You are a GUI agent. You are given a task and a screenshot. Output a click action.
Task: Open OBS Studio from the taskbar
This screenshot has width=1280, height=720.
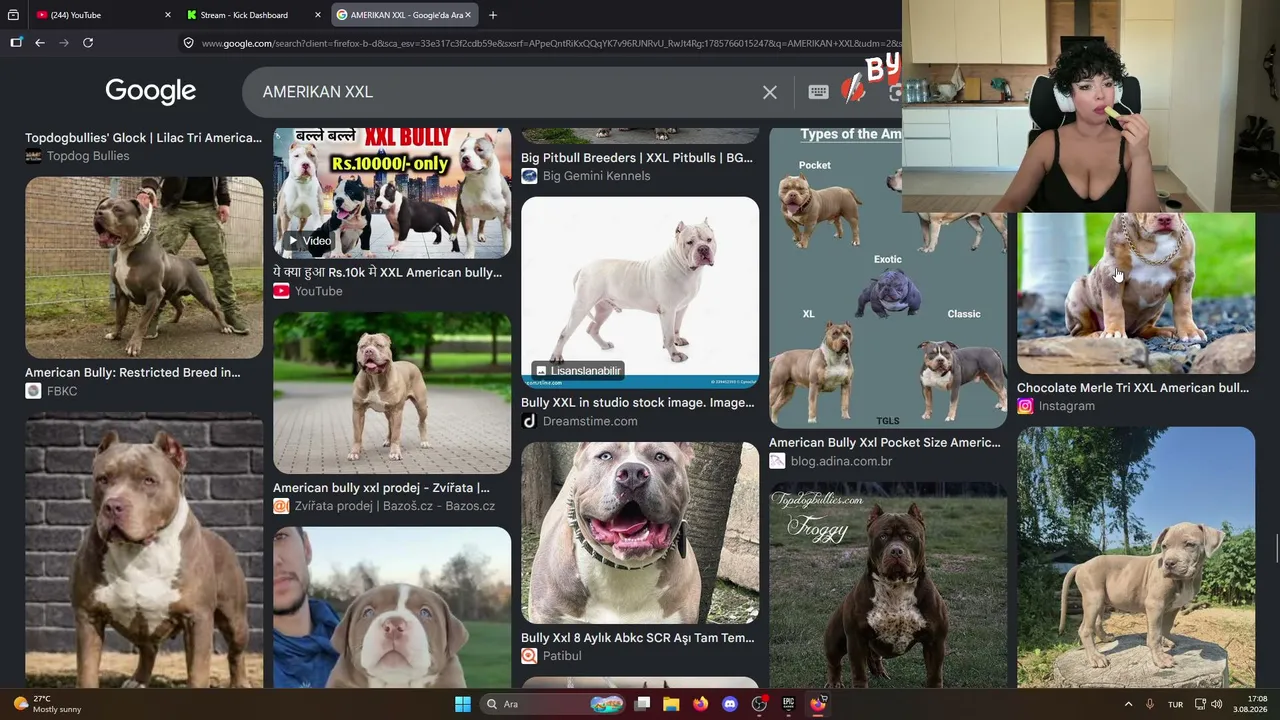coord(759,704)
